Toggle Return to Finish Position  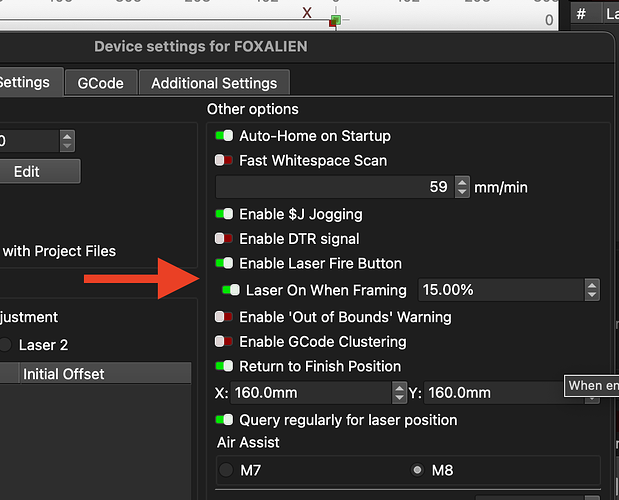pyautogui.click(x=224, y=366)
